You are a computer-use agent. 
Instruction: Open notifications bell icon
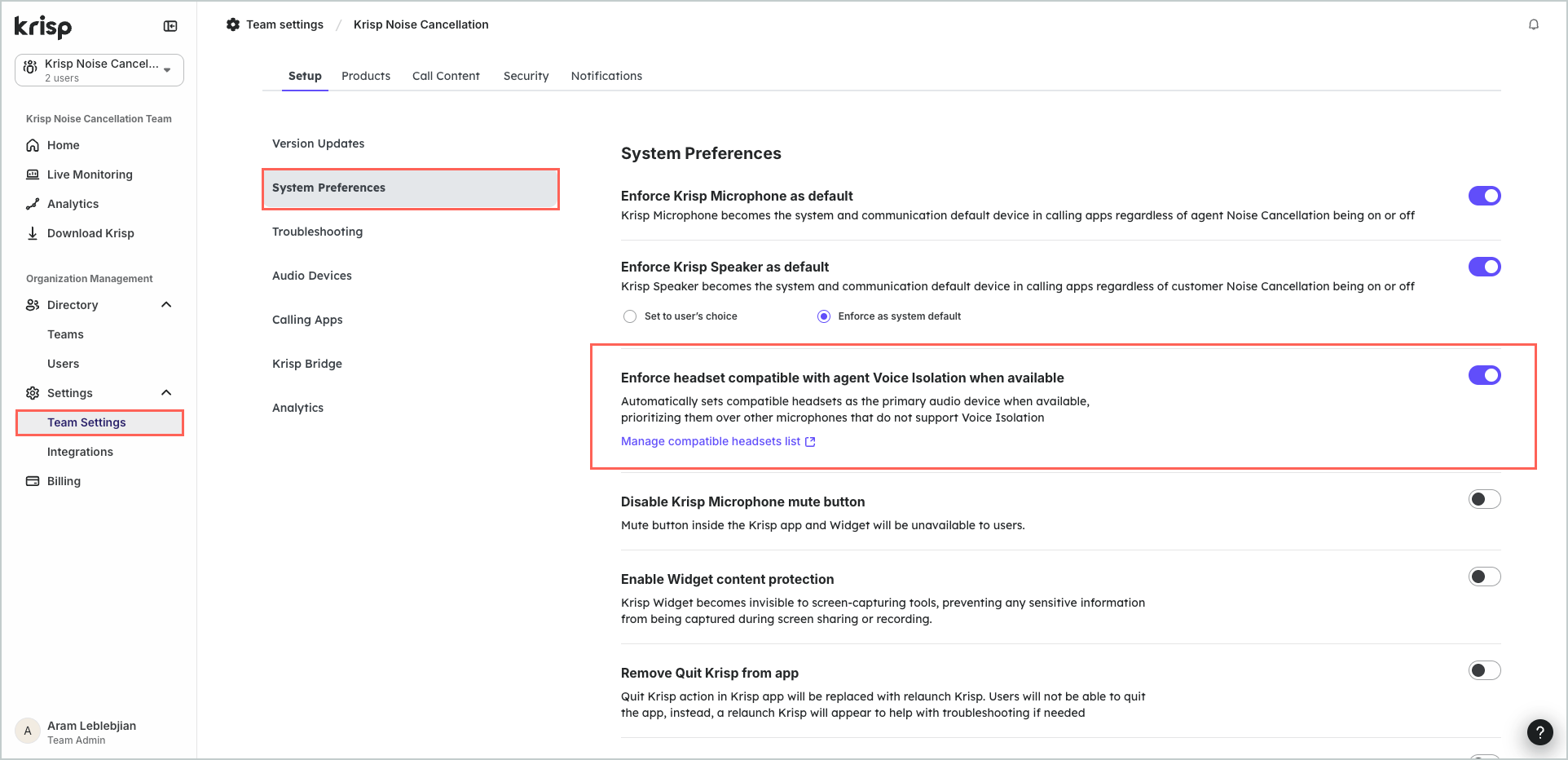1533,24
